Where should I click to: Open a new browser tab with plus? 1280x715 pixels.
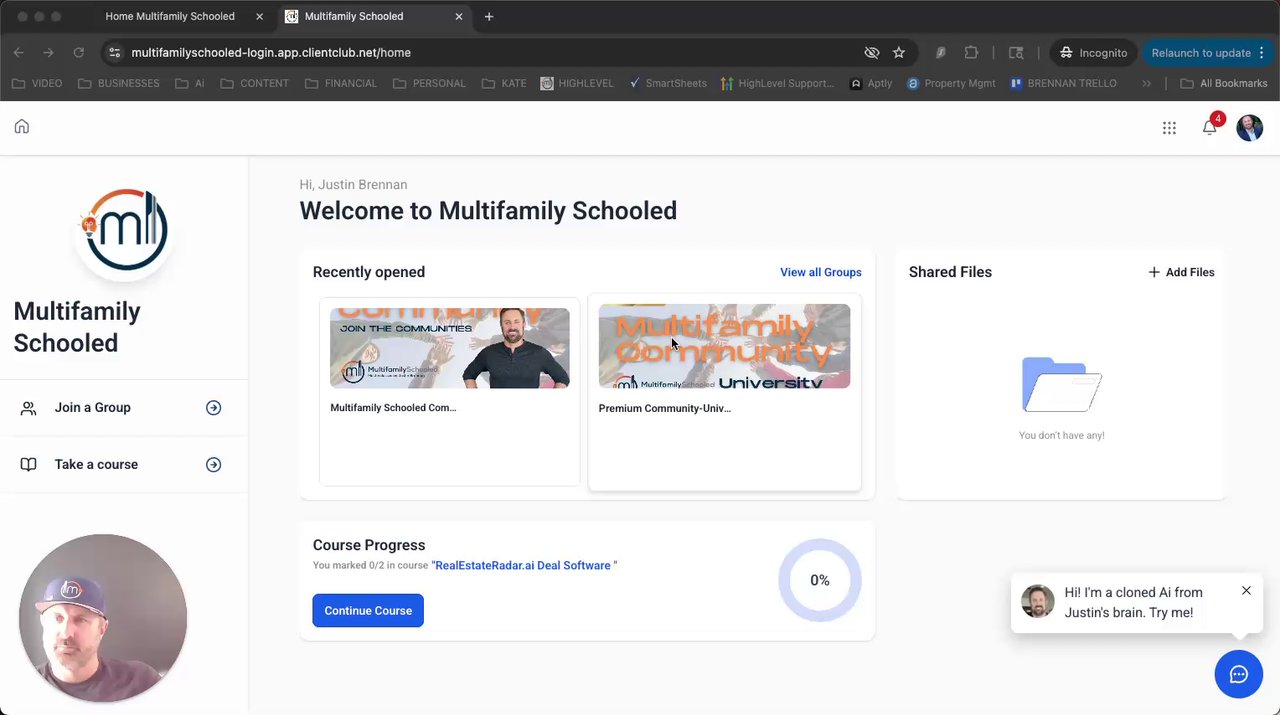[489, 16]
